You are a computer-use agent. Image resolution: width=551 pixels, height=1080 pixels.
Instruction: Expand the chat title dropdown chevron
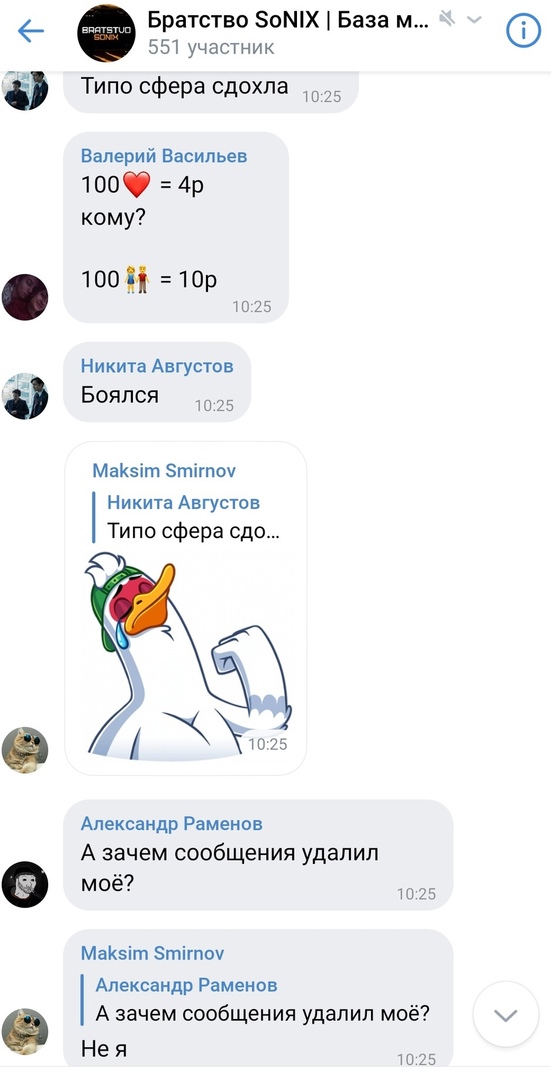(474, 20)
